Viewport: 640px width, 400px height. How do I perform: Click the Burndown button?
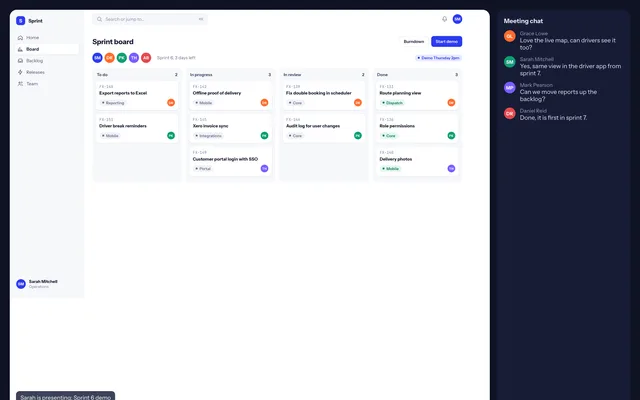(x=413, y=42)
